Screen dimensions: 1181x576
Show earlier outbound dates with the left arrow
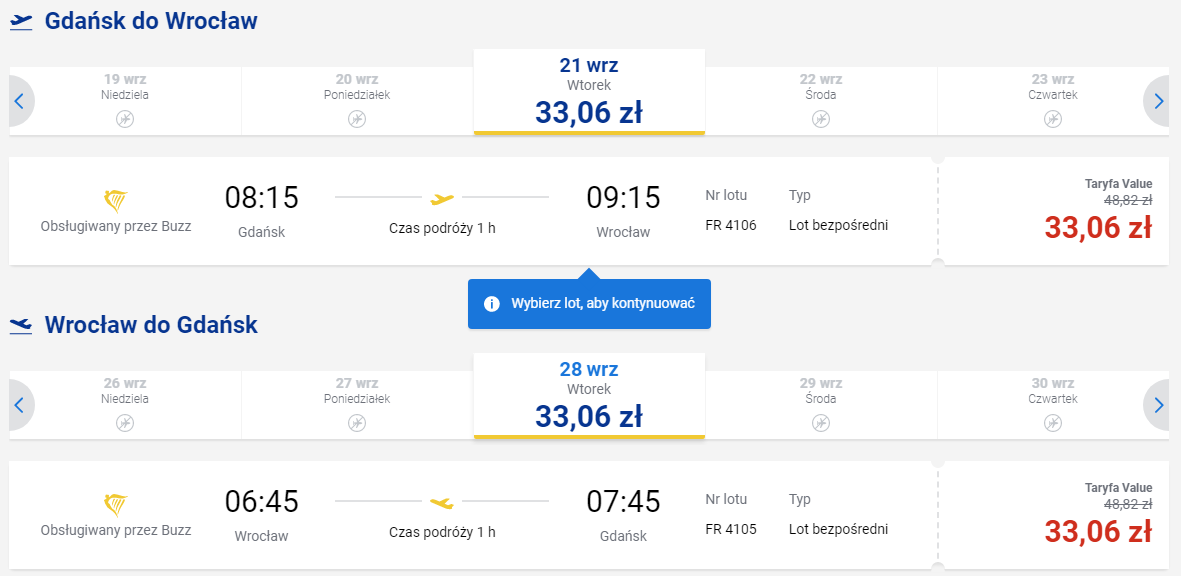tap(20, 101)
